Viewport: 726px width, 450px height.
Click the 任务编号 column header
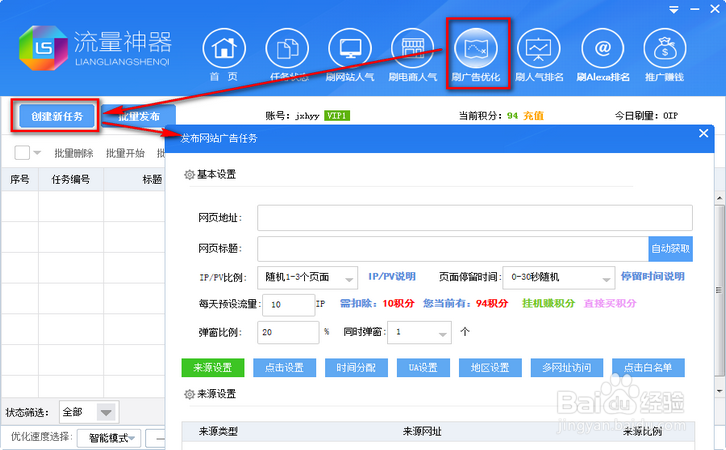click(71, 180)
